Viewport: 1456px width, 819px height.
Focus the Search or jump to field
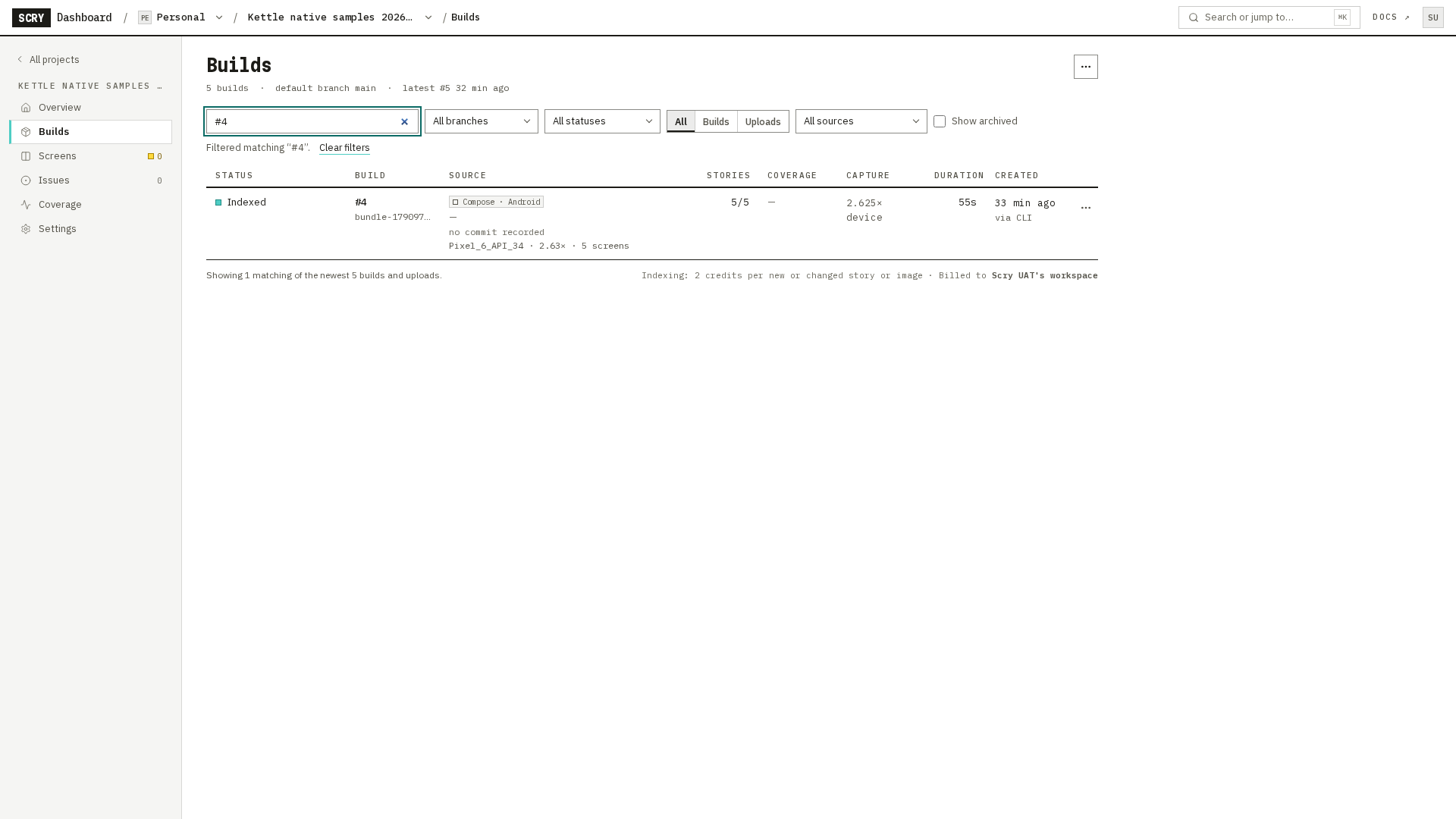1269,17
